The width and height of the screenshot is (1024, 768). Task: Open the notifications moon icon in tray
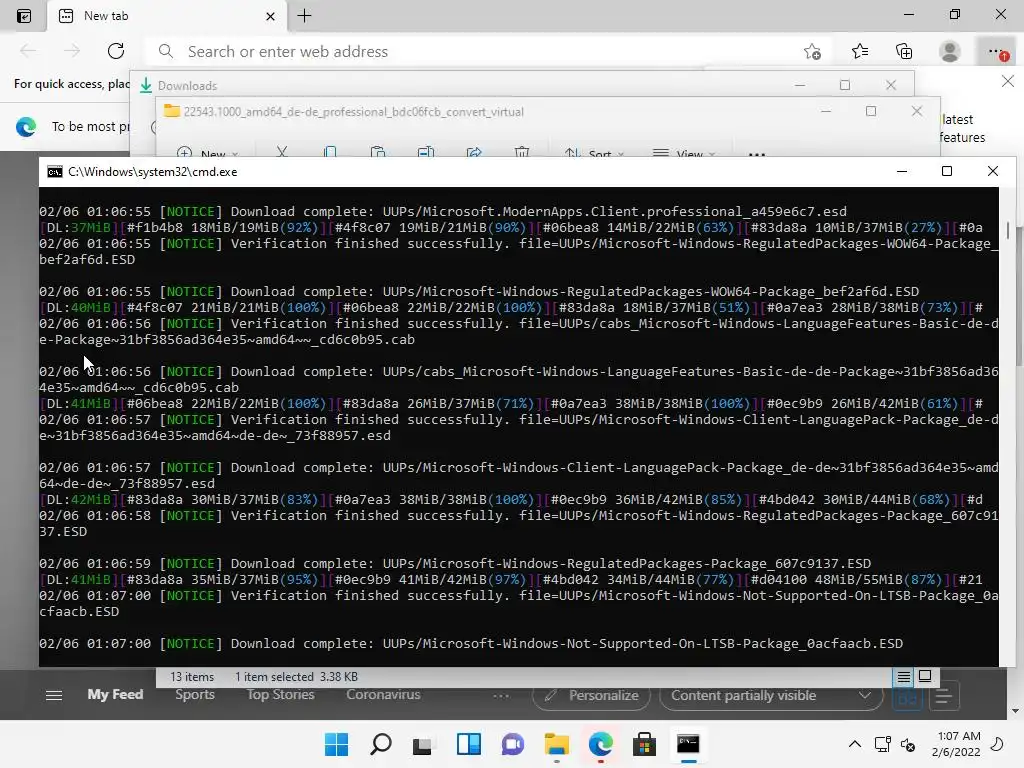[x=997, y=744]
